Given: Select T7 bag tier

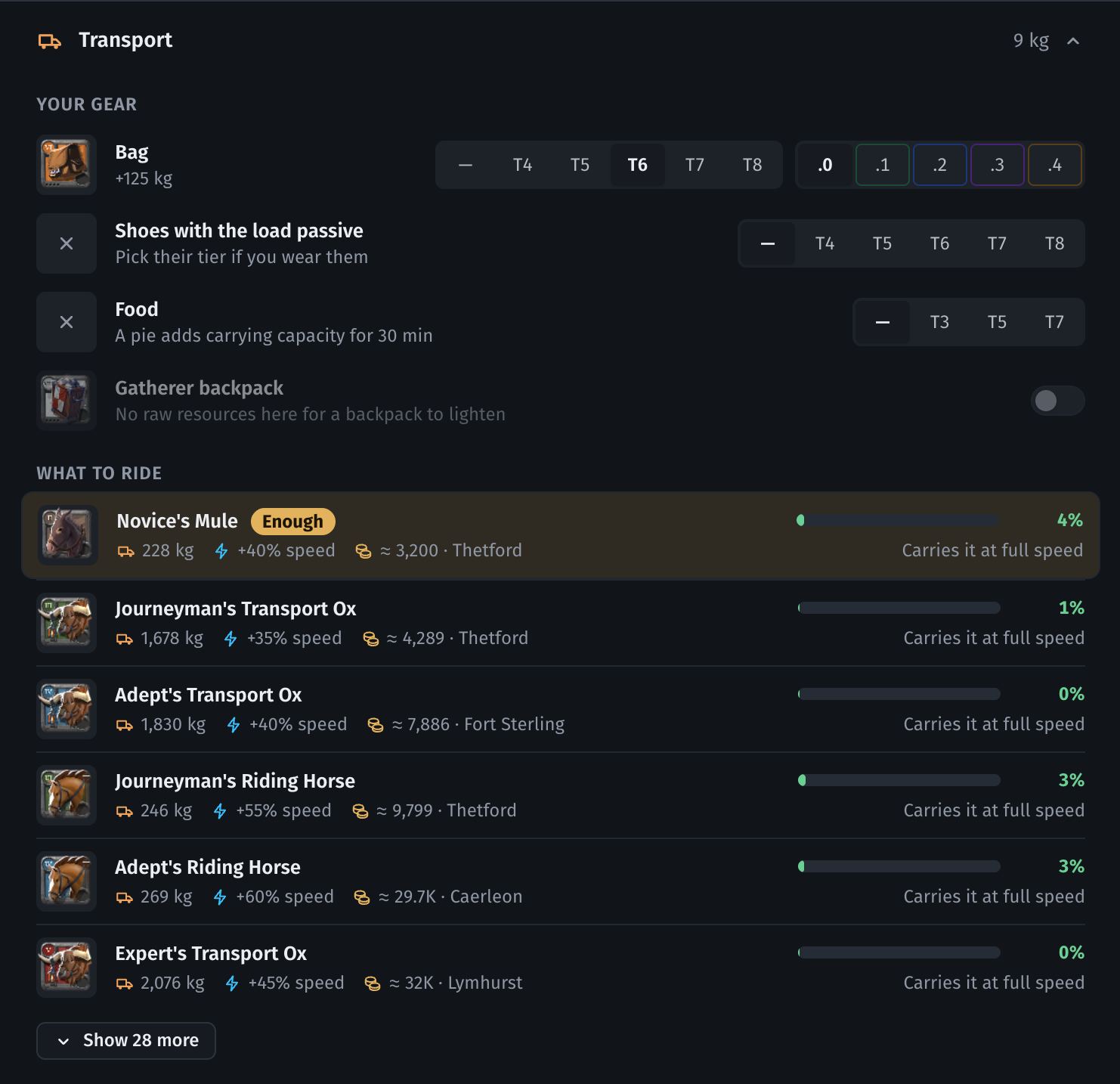Looking at the screenshot, I should pyautogui.click(x=695, y=165).
